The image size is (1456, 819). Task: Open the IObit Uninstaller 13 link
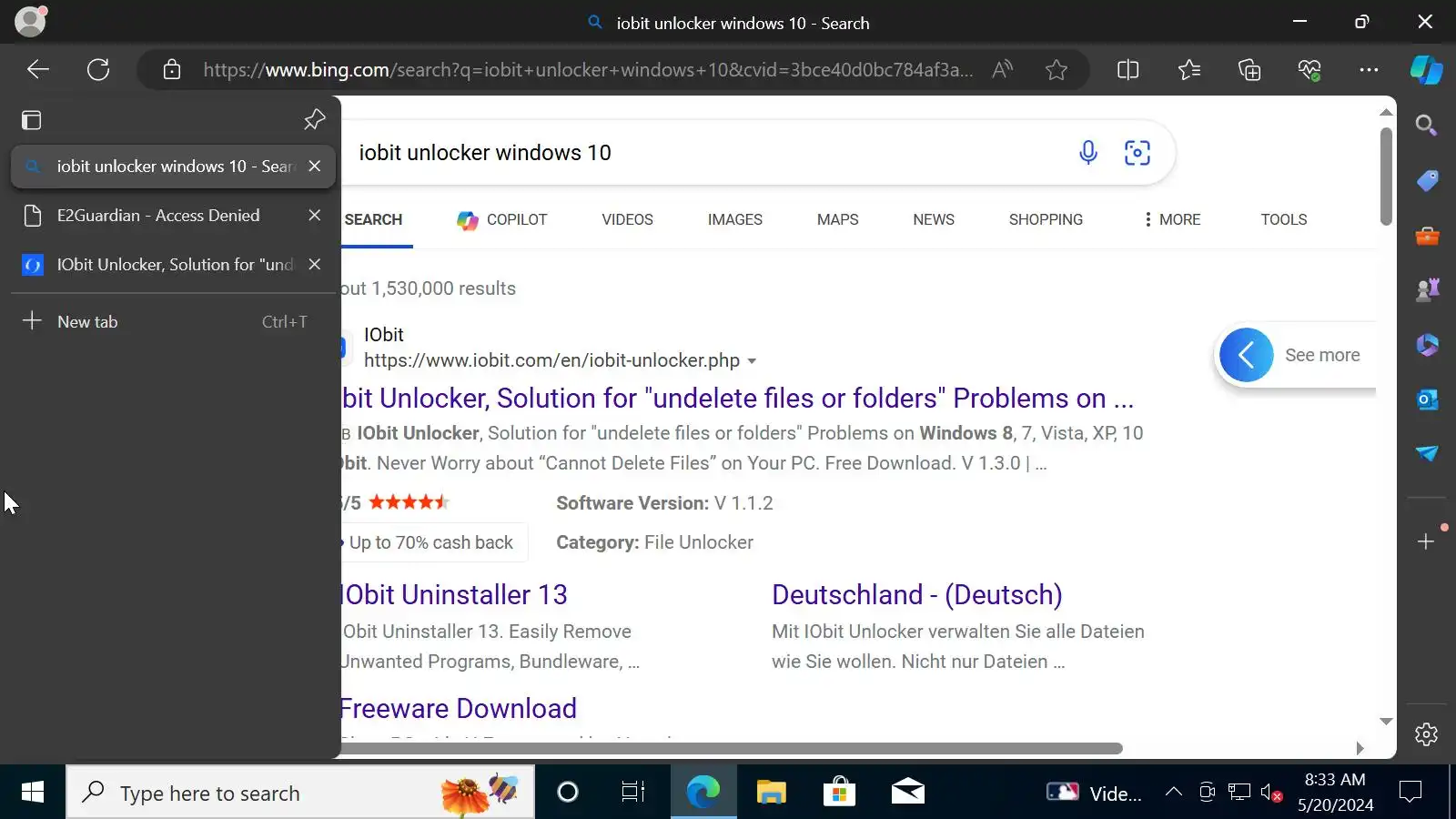click(454, 594)
